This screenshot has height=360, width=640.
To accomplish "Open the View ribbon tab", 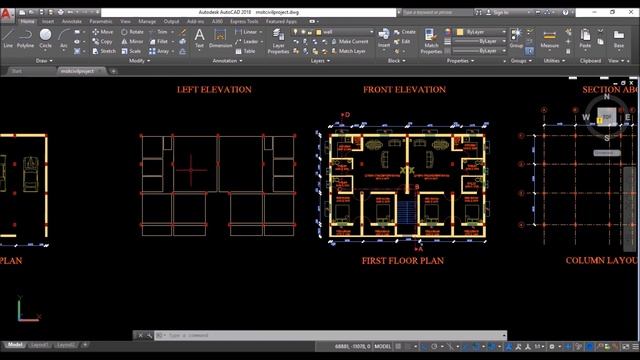I will 125,21.
